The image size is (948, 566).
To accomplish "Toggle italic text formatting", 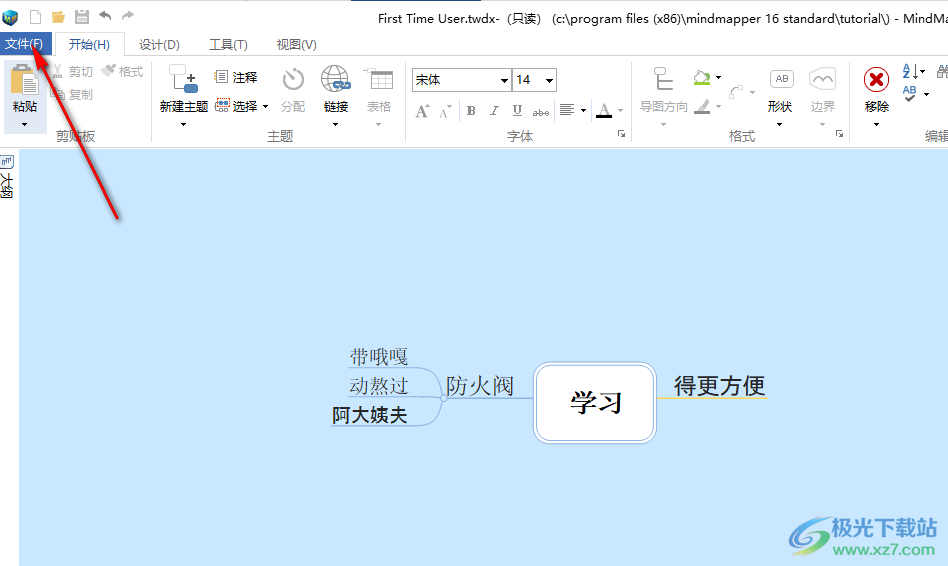I will tap(494, 111).
